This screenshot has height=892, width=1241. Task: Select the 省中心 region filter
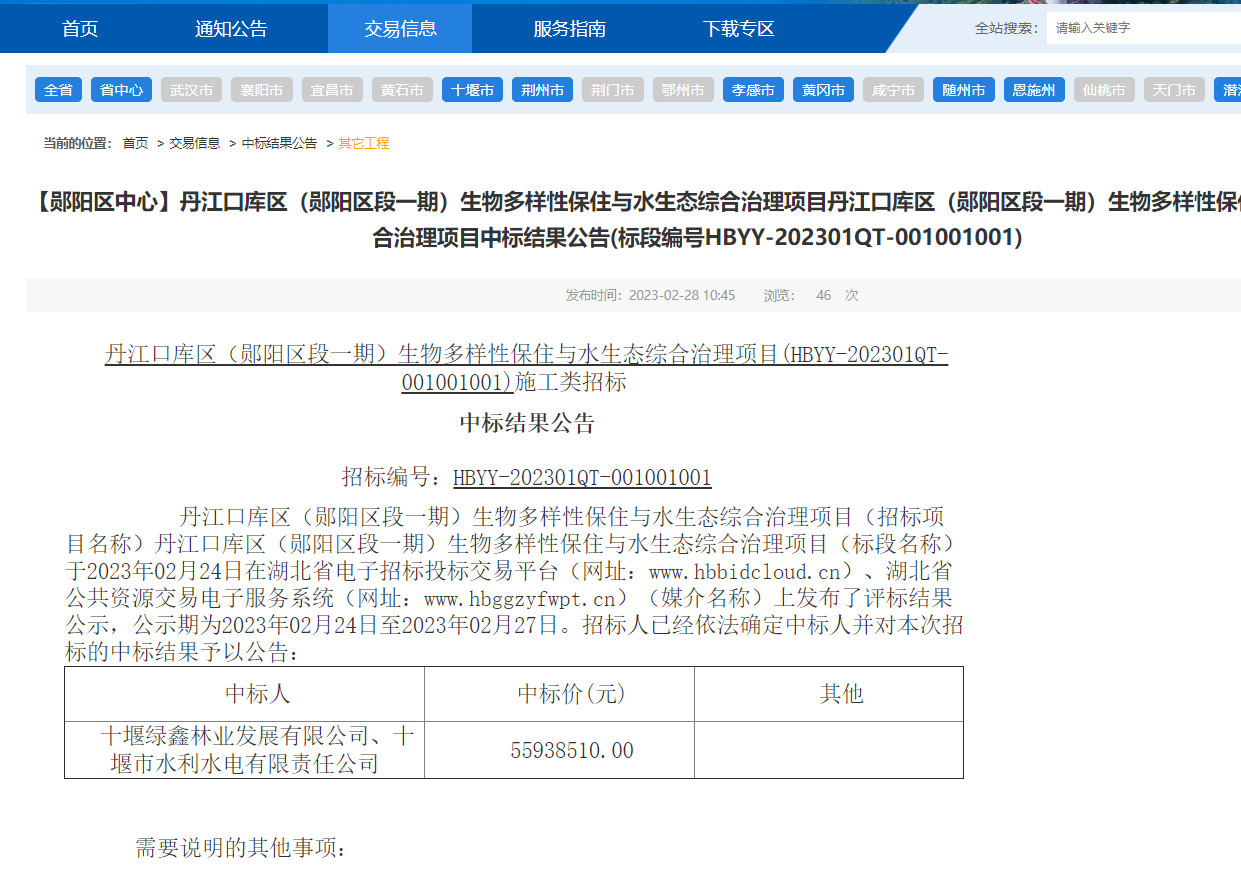point(121,90)
